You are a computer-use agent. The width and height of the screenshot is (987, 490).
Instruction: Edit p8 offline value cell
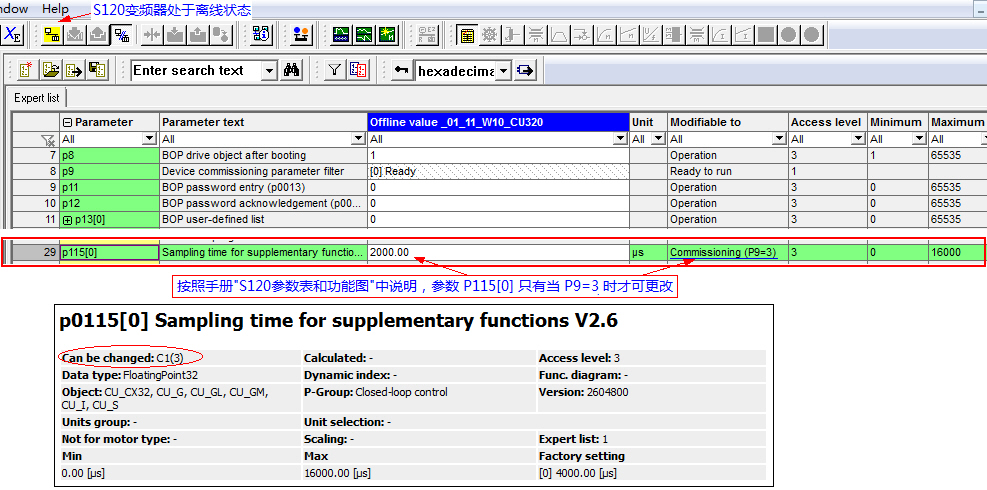(x=499, y=156)
